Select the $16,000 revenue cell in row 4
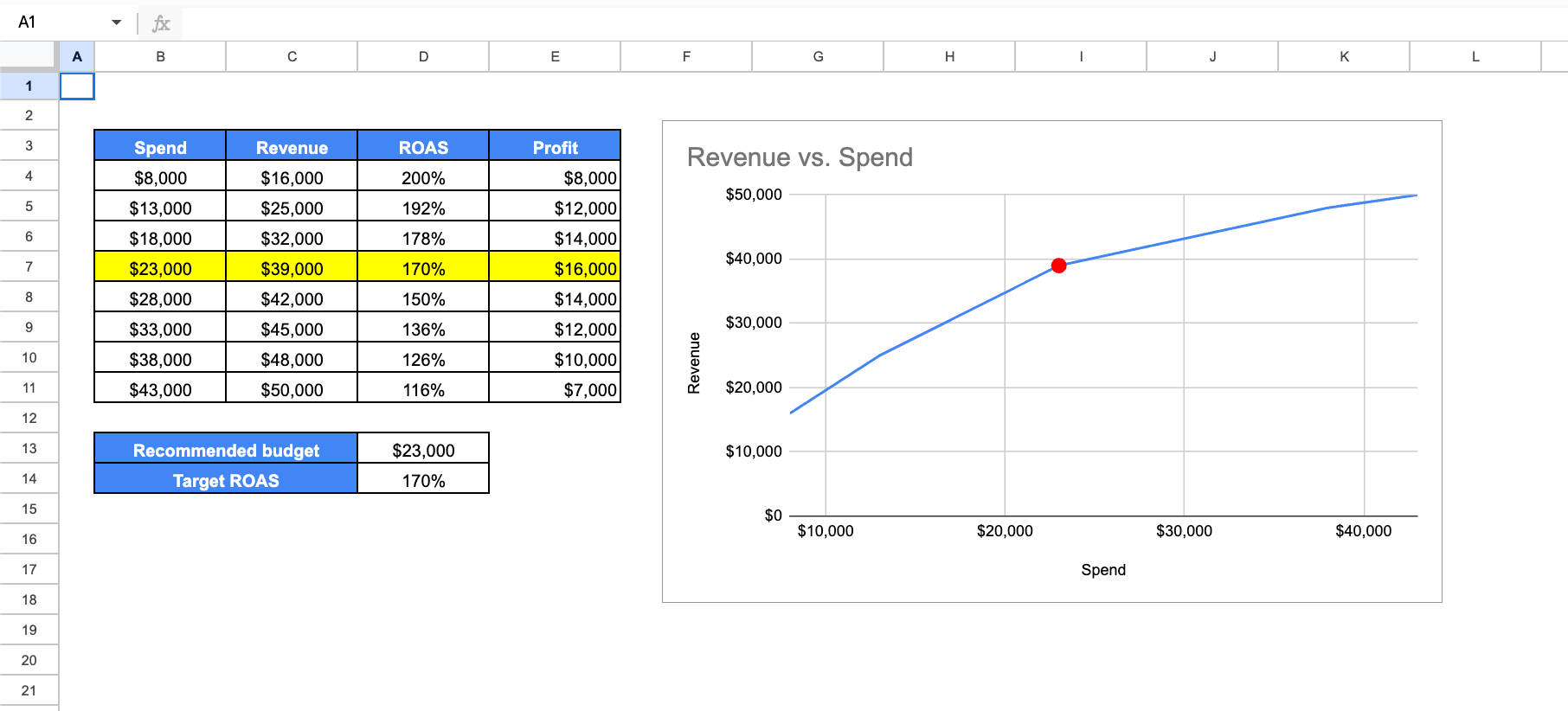This screenshot has height=711, width=1568. pyautogui.click(x=292, y=176)
